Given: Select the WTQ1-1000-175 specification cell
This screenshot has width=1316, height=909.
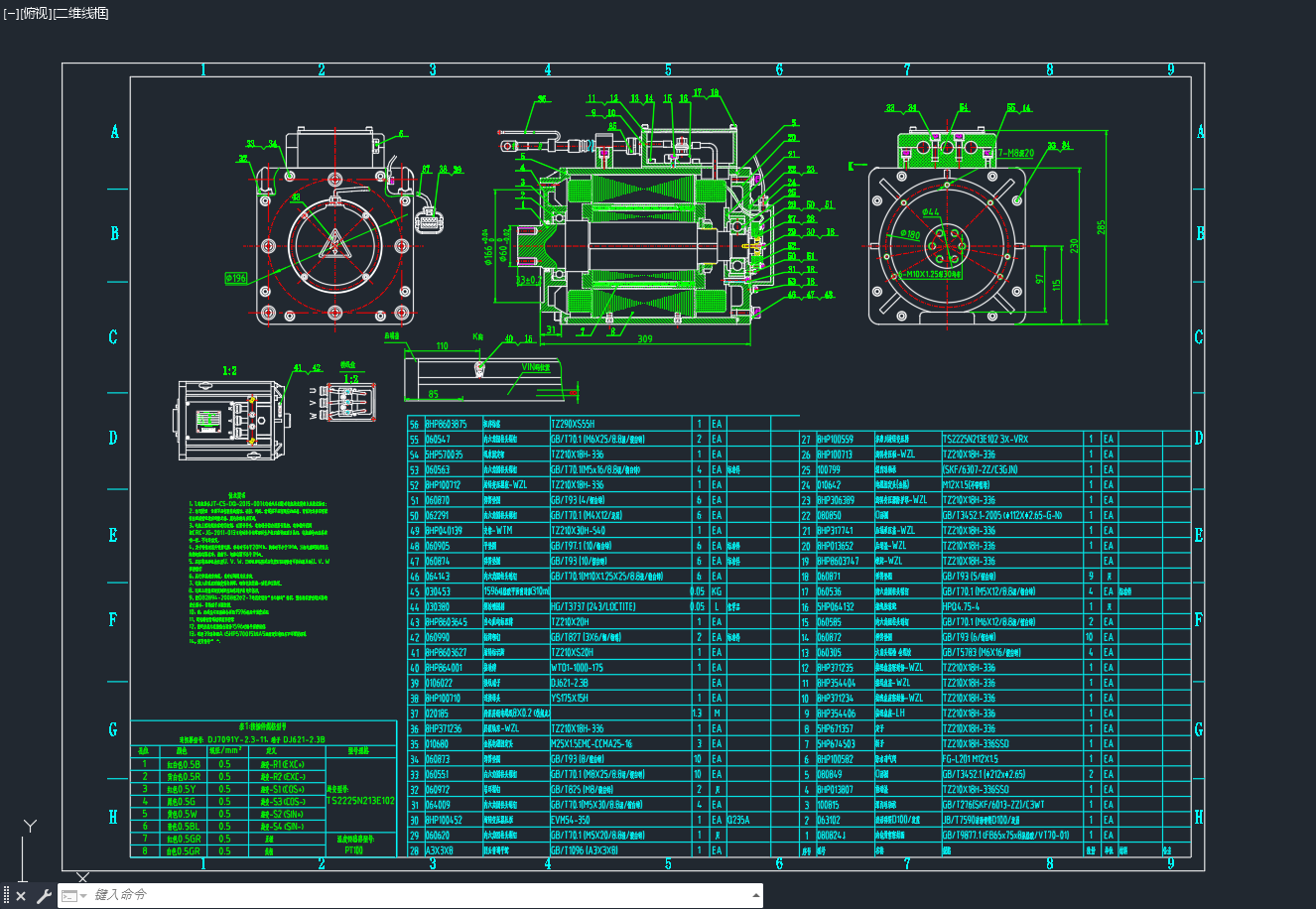Looking at the screenshot, I should (577, 668).
